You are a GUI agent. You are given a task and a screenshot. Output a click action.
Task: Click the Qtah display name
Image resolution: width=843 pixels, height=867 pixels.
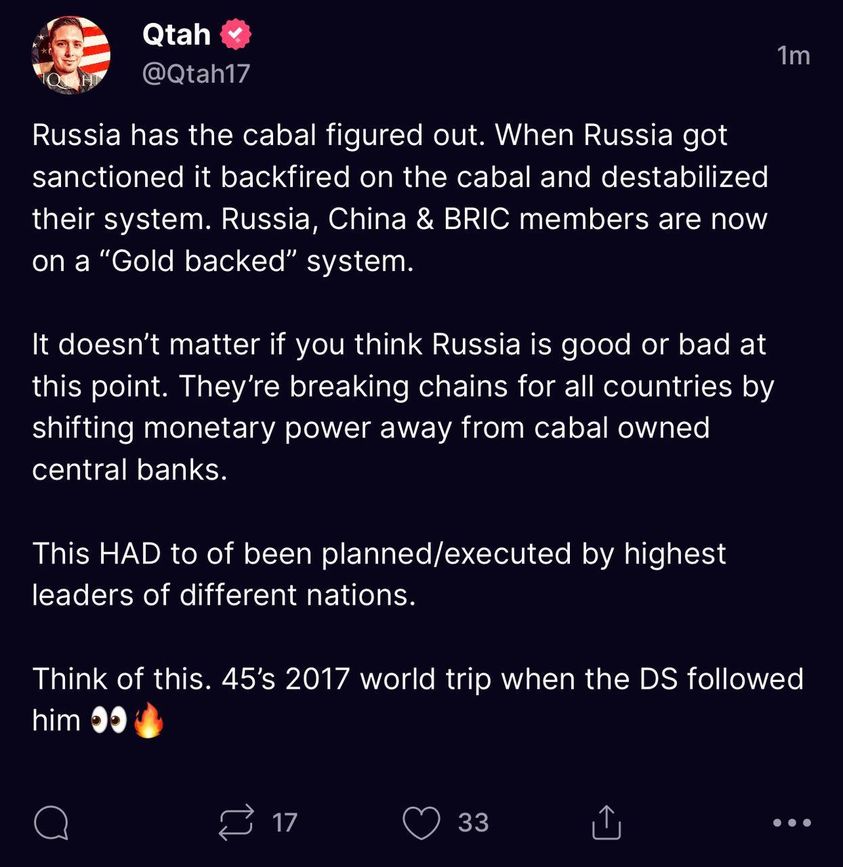click(176, 35)
